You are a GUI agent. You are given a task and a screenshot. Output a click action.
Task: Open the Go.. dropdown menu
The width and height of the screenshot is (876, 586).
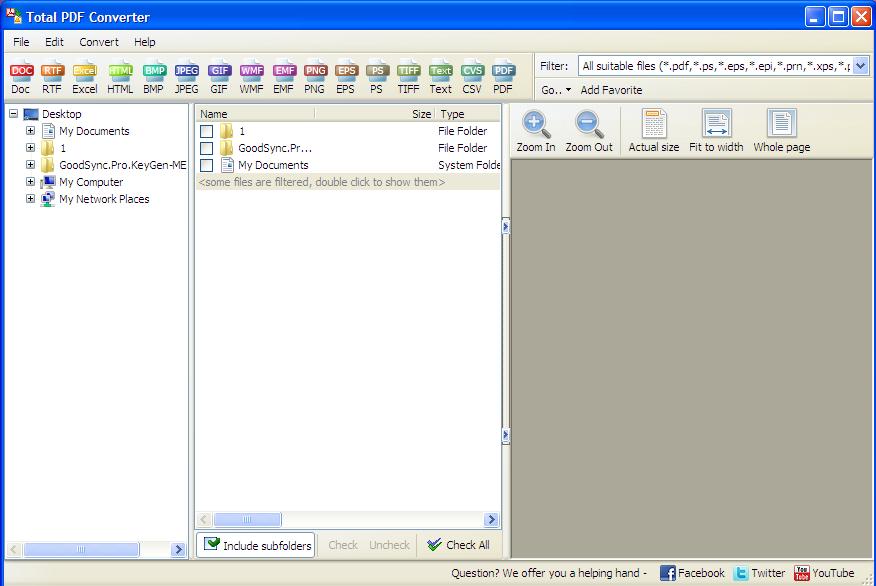556,90
